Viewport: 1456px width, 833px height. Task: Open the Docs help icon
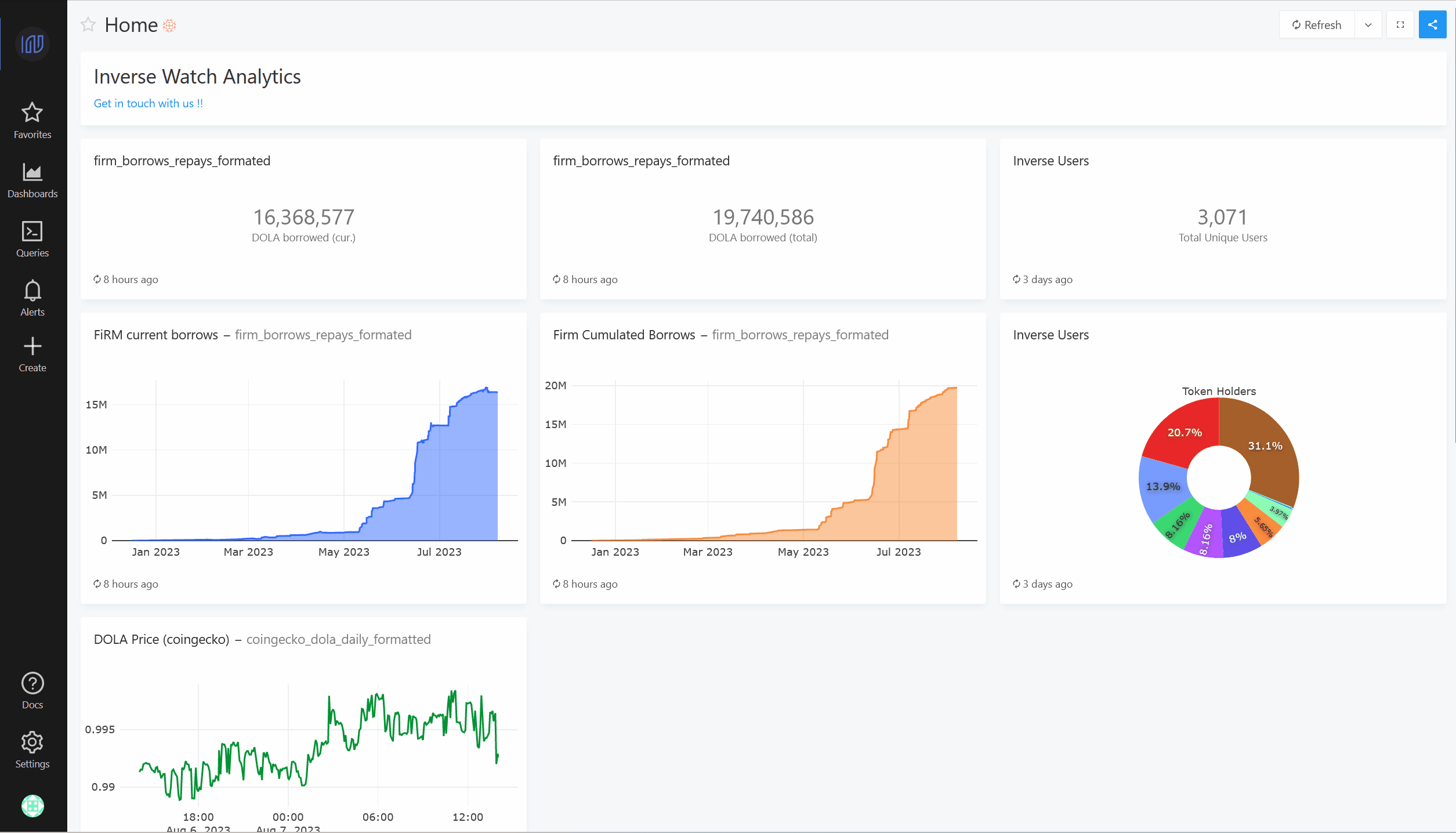(x=32, y=690)
